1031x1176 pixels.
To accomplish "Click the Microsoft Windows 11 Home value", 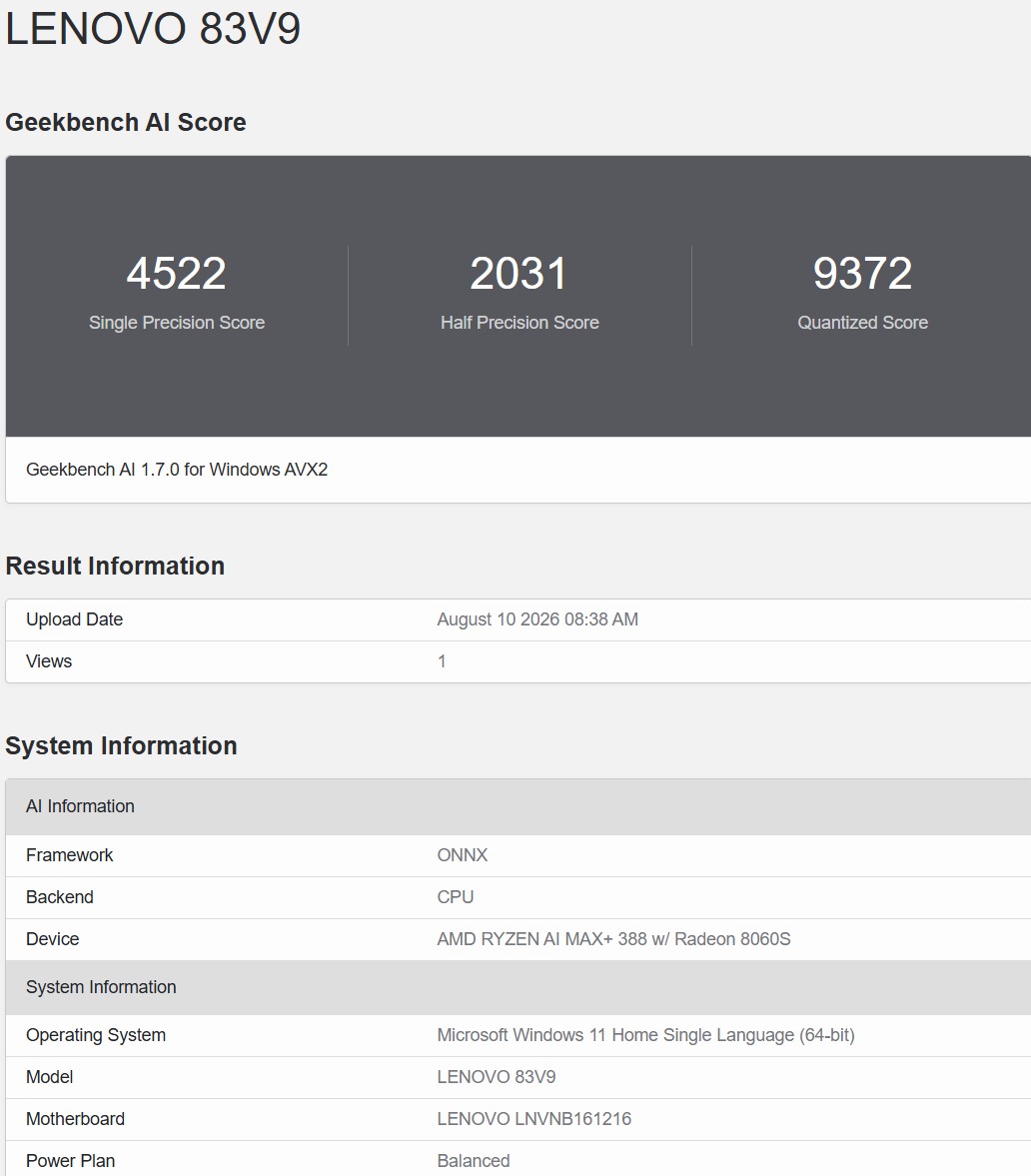I will point(645,1035).
